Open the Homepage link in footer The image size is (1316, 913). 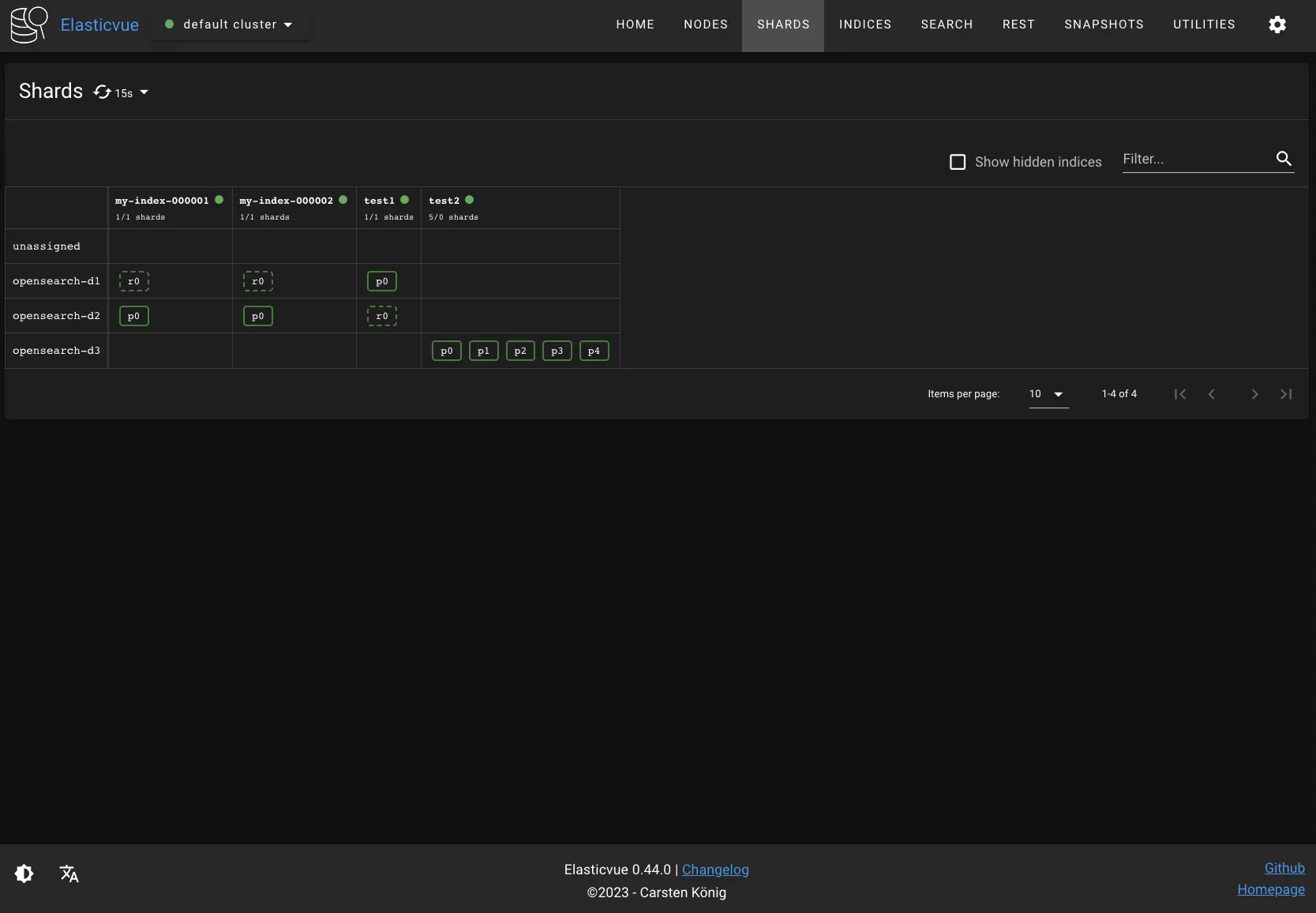coord(1271,889)
